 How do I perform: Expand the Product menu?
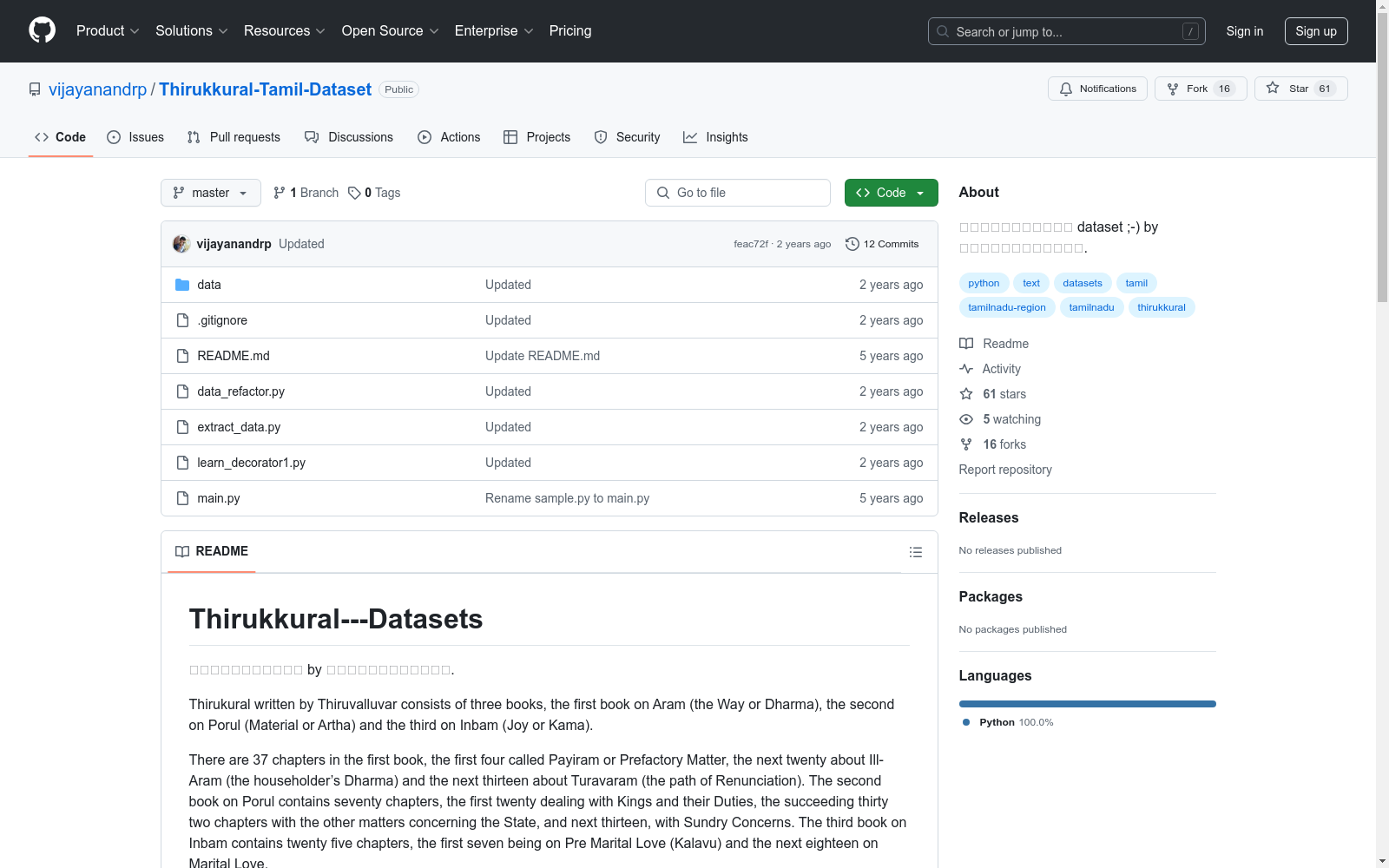[108, 30]
